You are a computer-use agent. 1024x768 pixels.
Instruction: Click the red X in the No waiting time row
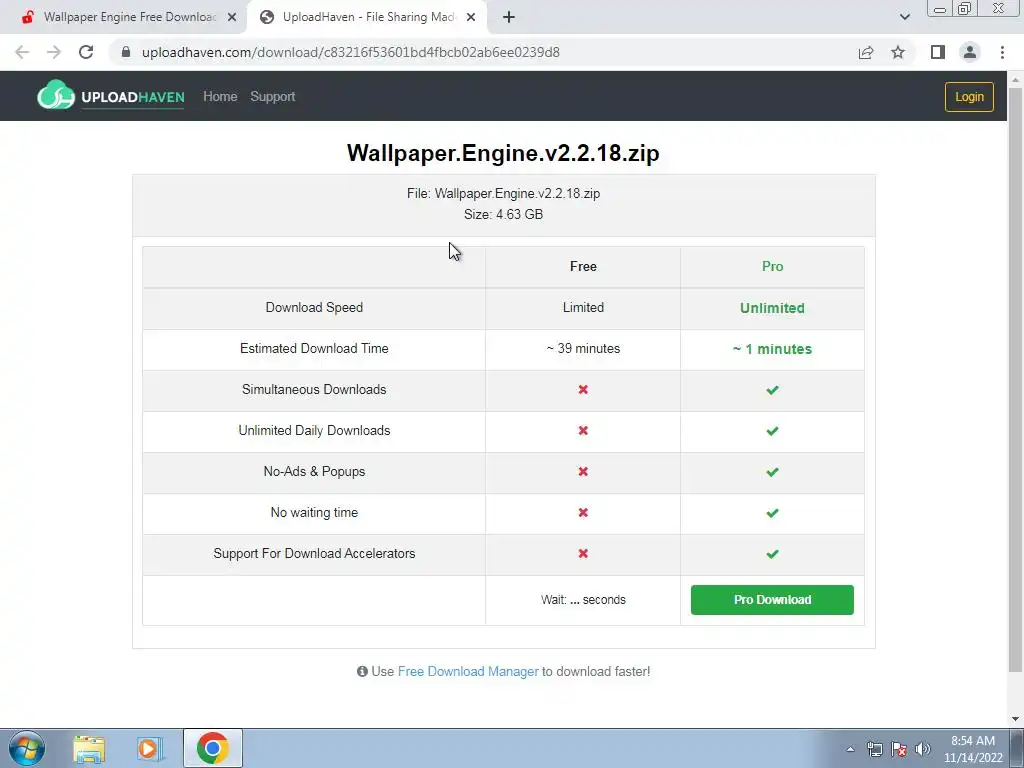point(583,513)
